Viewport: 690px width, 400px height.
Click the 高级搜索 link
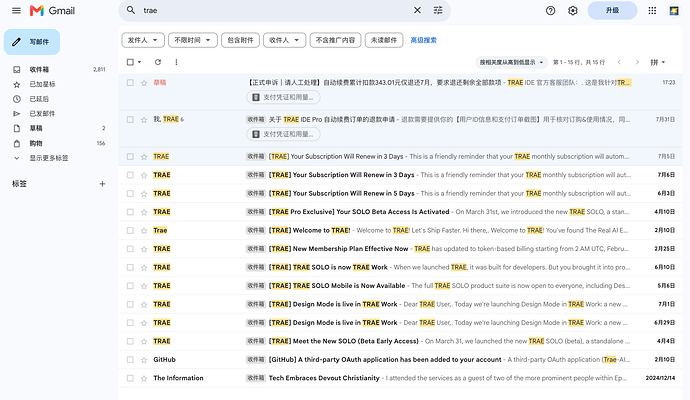[x=423, y=40]
